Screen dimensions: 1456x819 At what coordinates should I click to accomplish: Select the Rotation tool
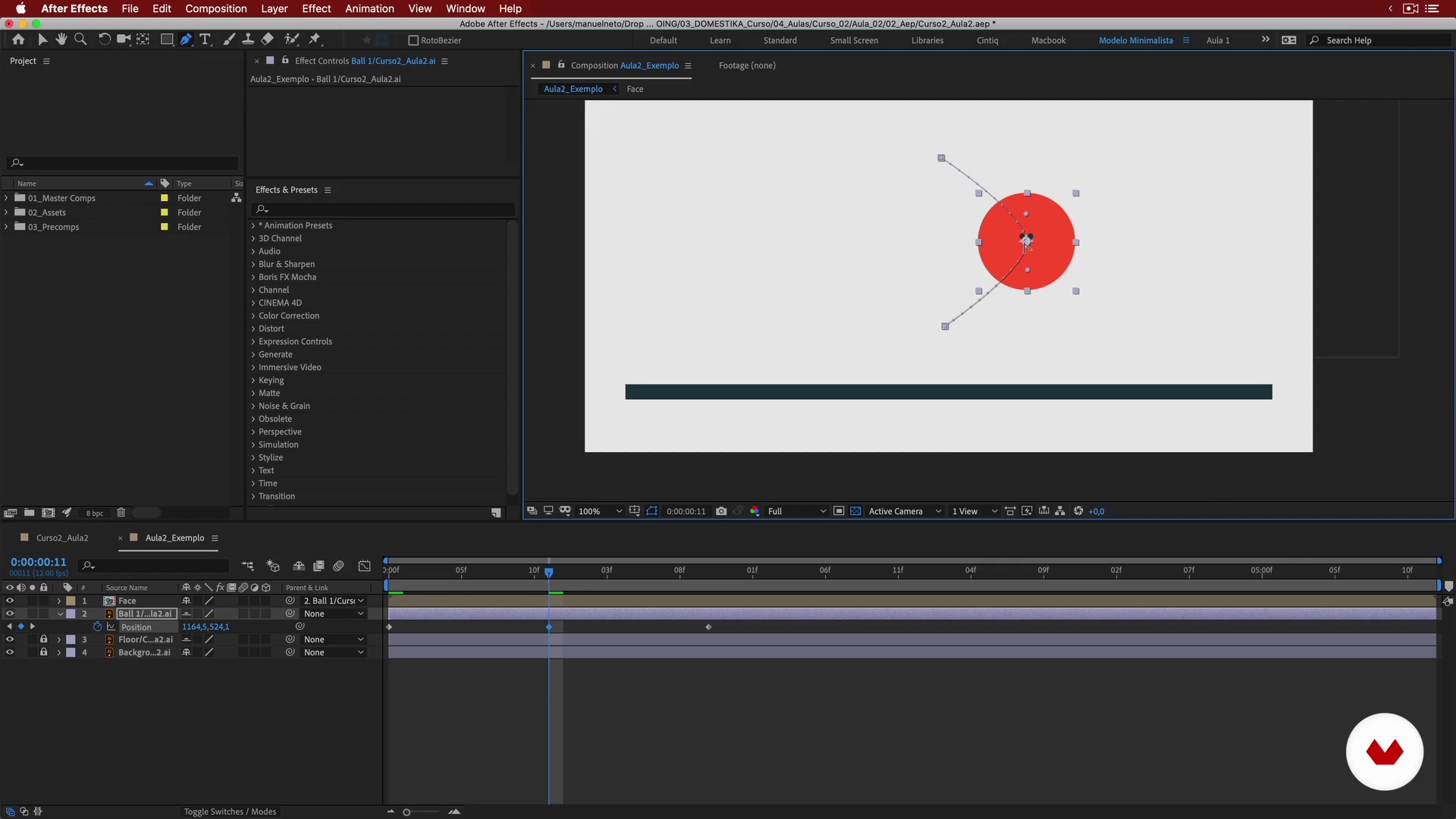(x=105, y=39)
